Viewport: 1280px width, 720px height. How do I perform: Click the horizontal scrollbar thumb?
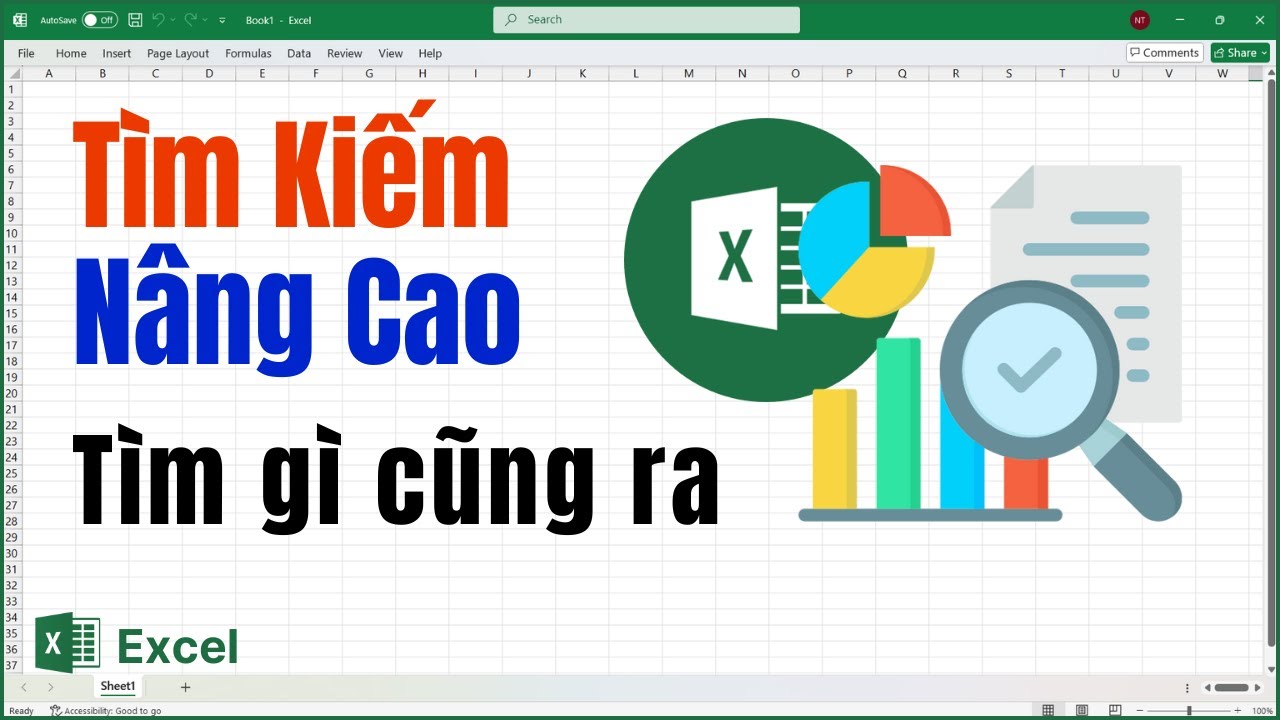tap(1231, 687)
